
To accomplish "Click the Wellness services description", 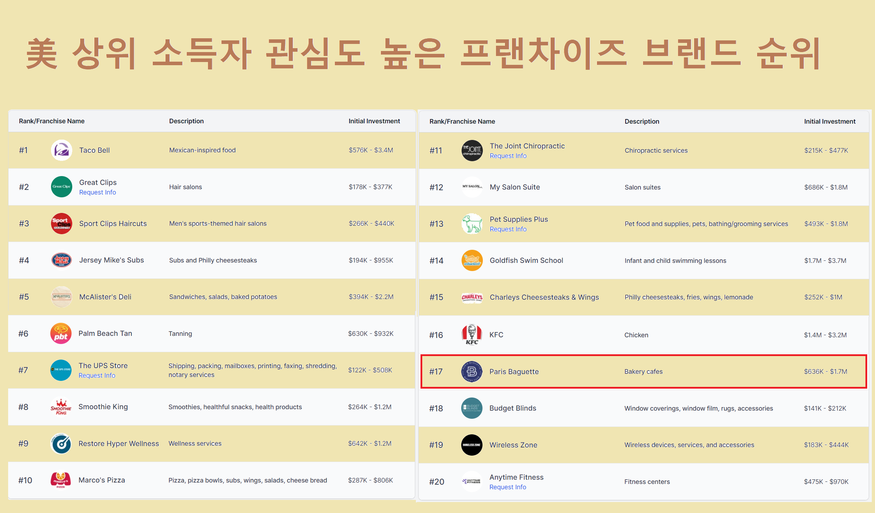I will coord(195,444).
